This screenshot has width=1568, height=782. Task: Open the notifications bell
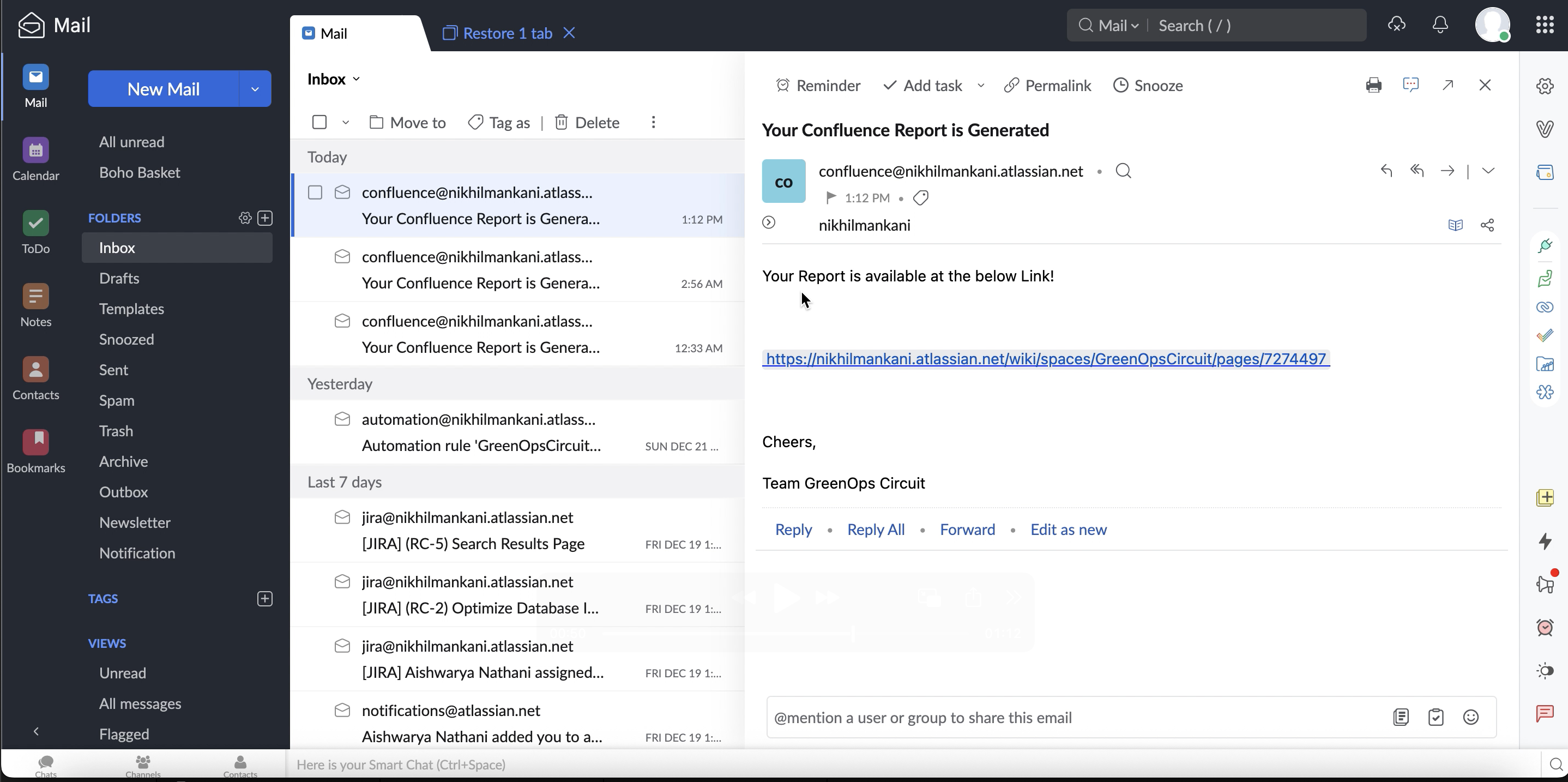tap(1439, 25)
